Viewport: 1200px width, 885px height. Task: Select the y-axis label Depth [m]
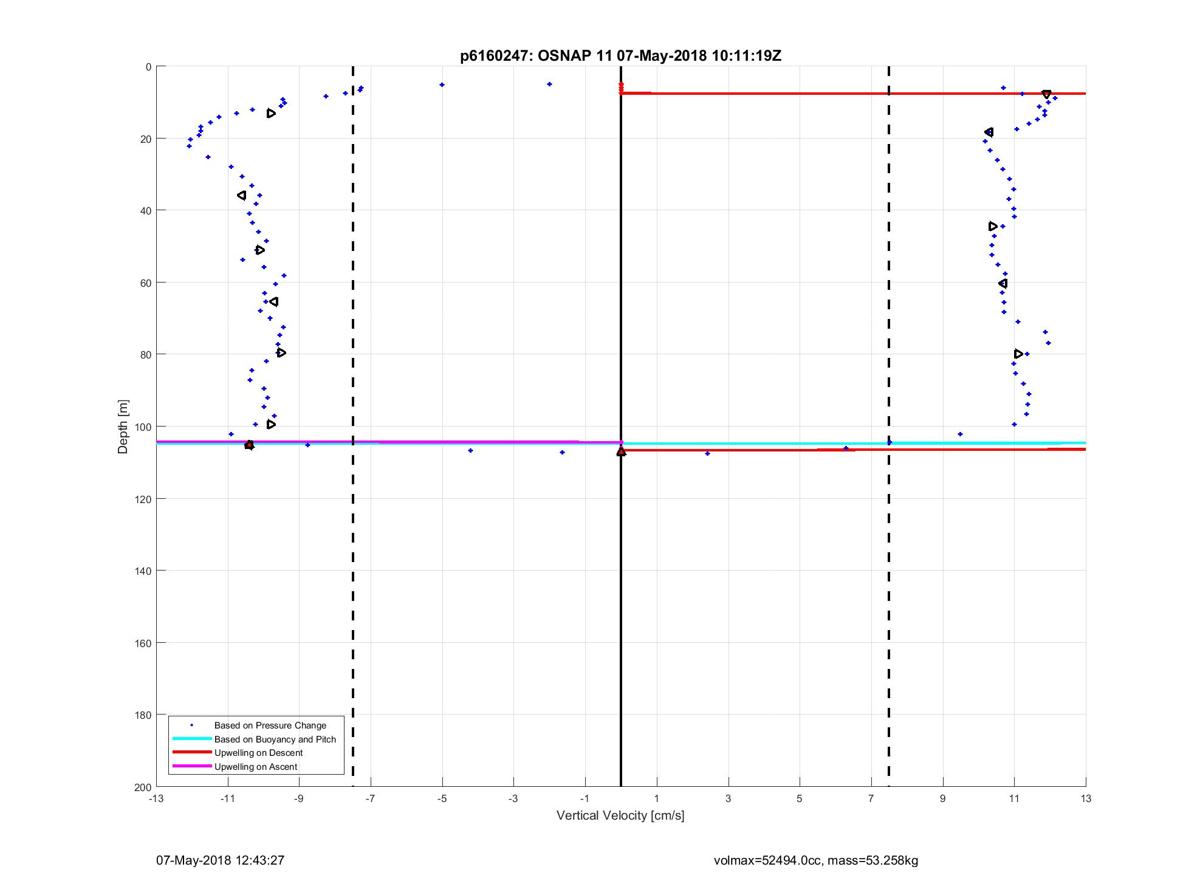click(124, 427)
